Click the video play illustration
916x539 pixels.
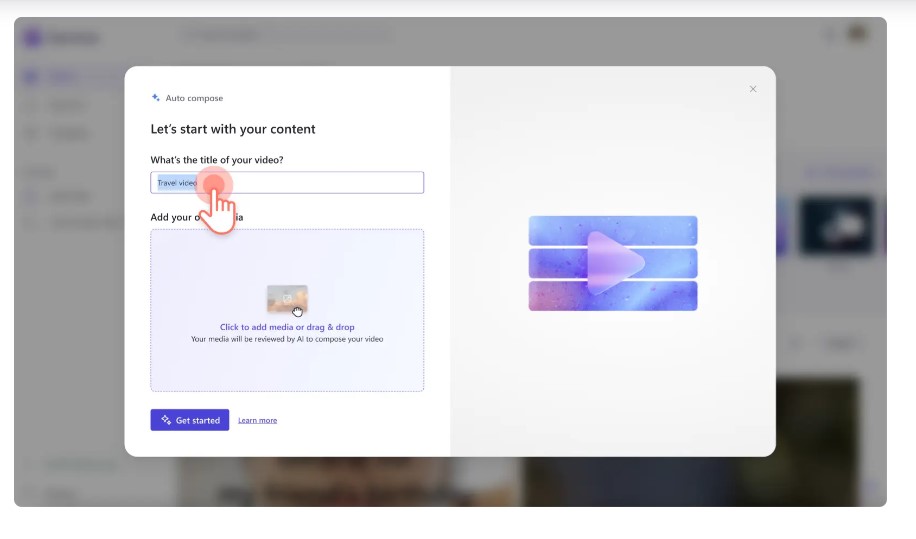(x=613, y=263)
